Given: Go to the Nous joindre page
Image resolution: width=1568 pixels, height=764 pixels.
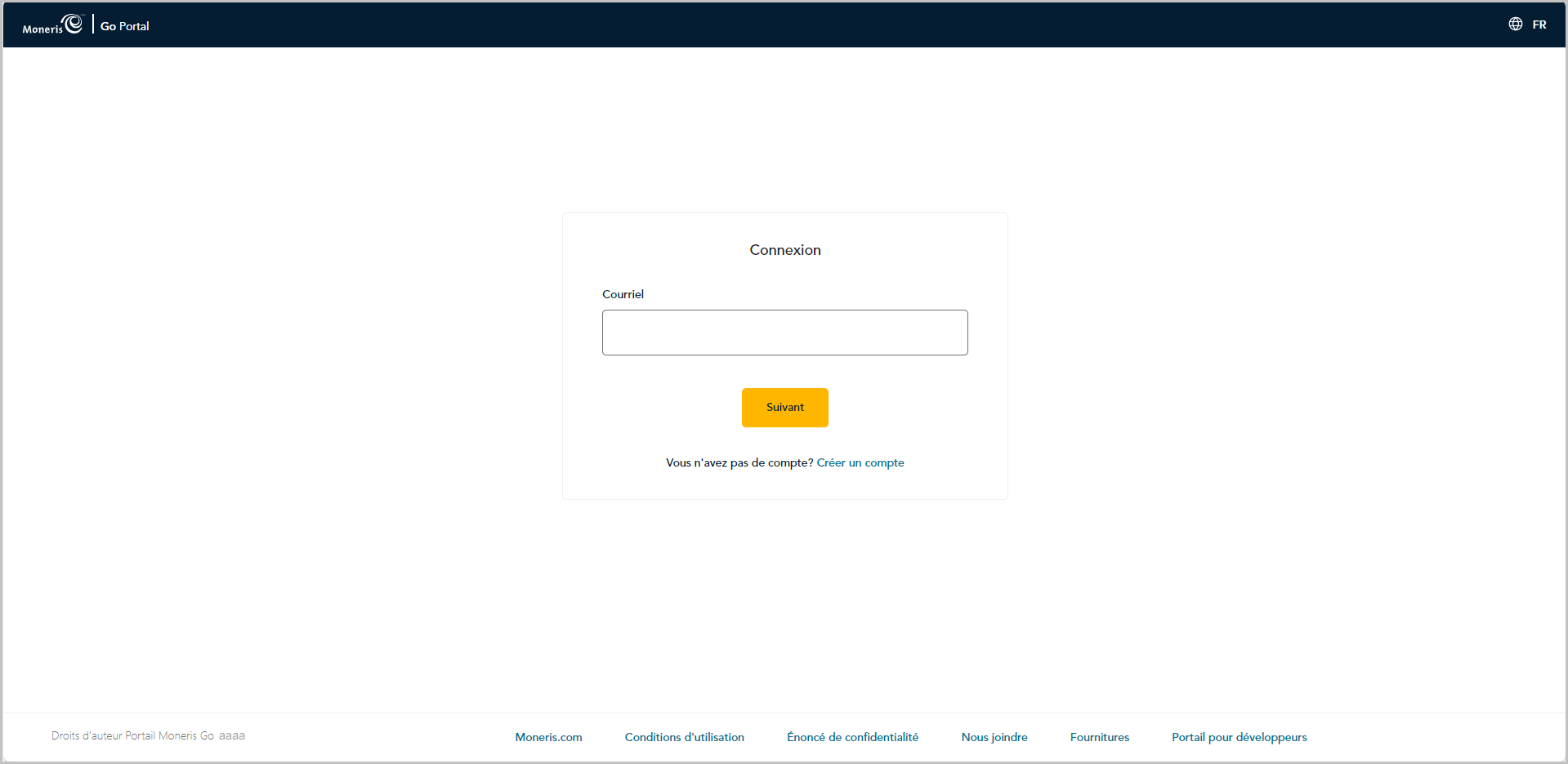Looking at the screenshot, I should 994,737.
